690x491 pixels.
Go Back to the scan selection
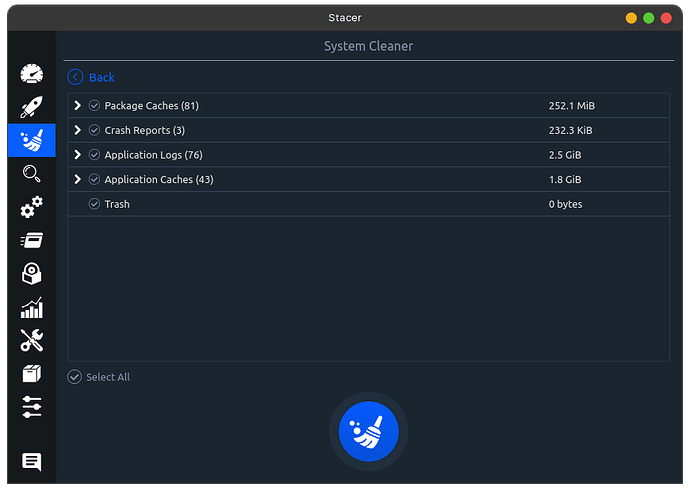point(102,77)
